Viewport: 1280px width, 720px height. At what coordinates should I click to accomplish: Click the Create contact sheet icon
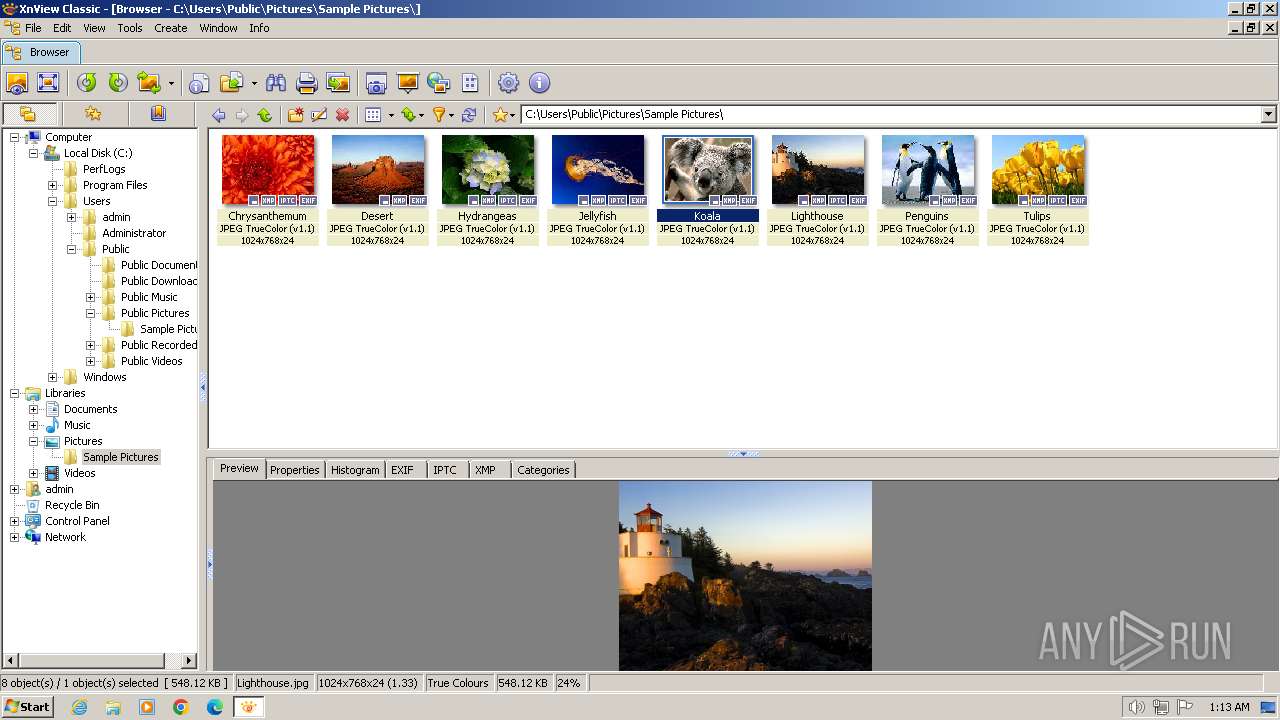(x=470, y=83)
